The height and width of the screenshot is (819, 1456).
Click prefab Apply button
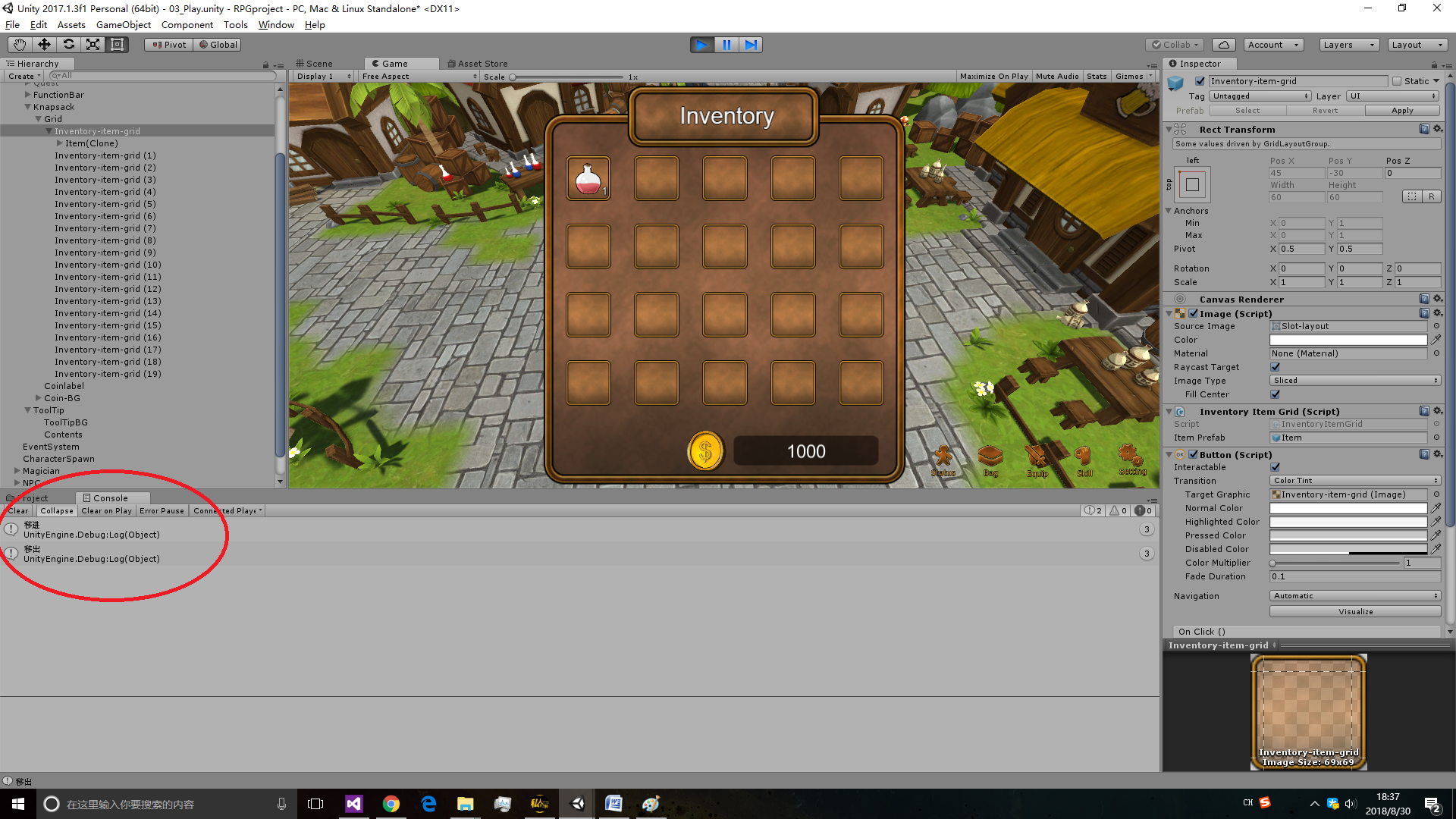tap(1402, 111)
